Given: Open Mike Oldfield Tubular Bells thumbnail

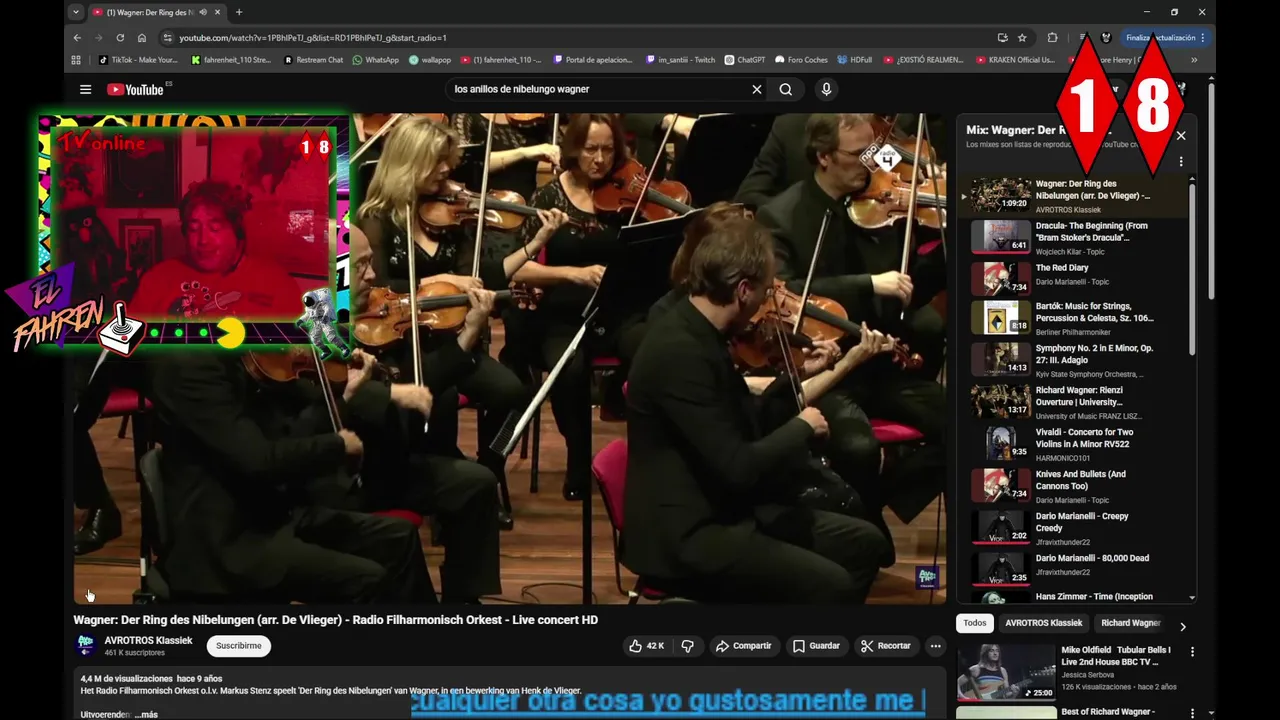Looking at the screenshot, I should coord(1006,672).
